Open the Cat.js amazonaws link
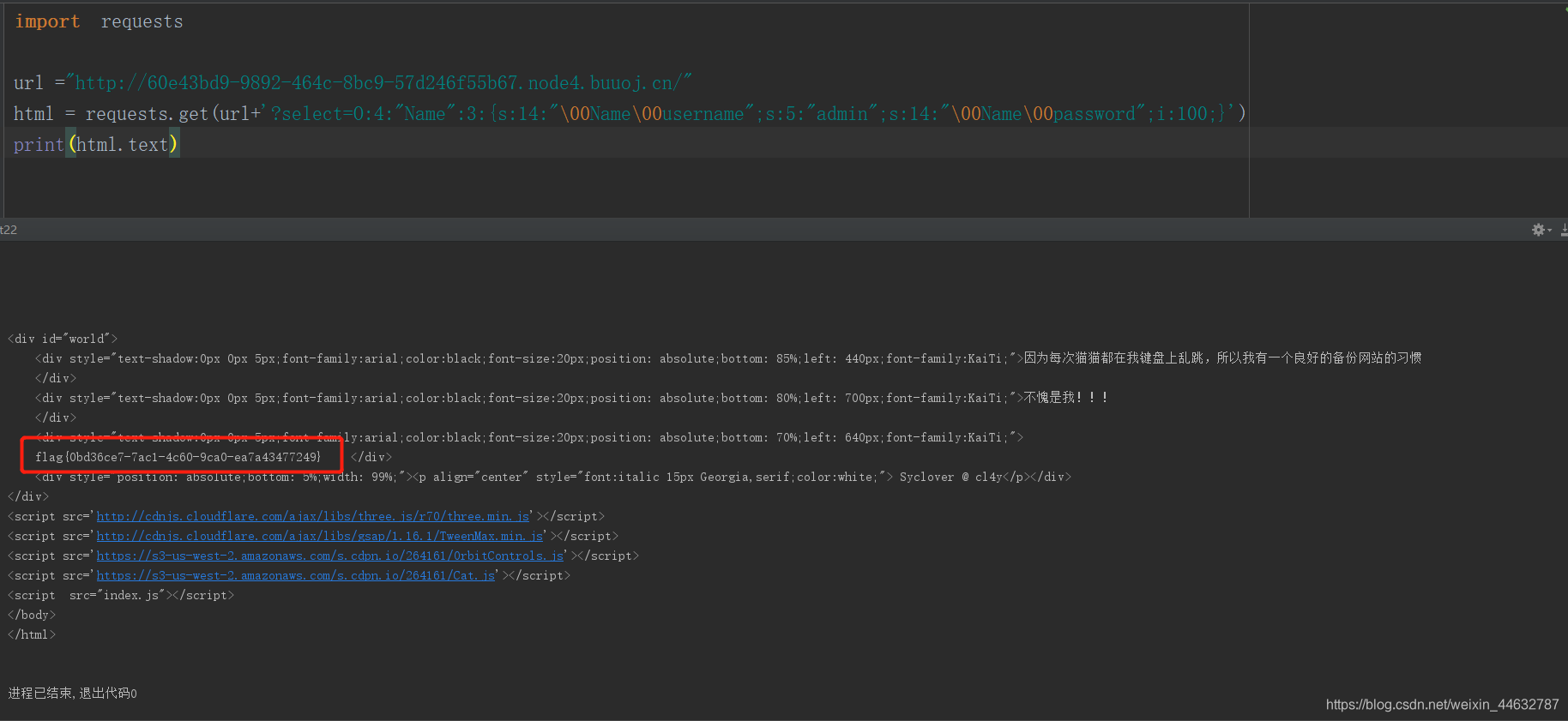This screenshot has height=721, width=1568. click(x=296, y=575)
